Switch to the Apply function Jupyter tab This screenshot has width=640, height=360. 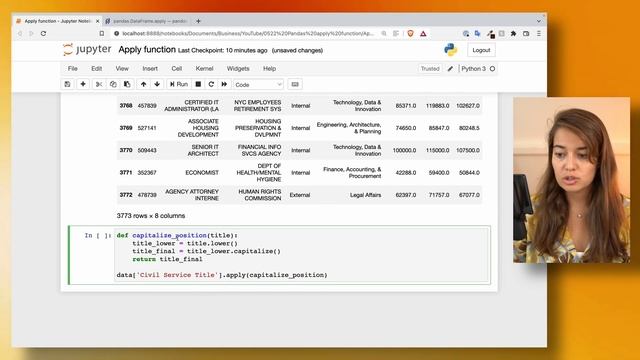point(57,21)
